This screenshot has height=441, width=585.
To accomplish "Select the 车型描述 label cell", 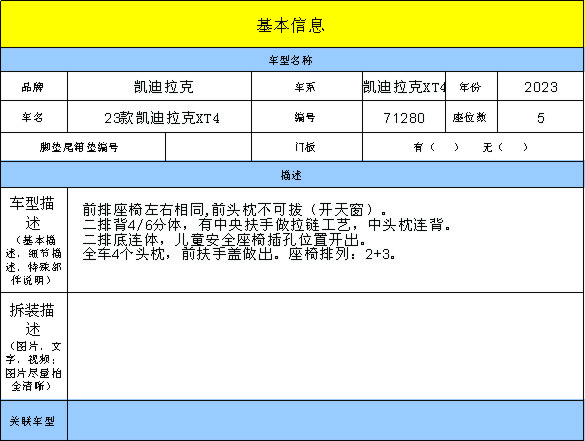I will [x=34, y=240].
